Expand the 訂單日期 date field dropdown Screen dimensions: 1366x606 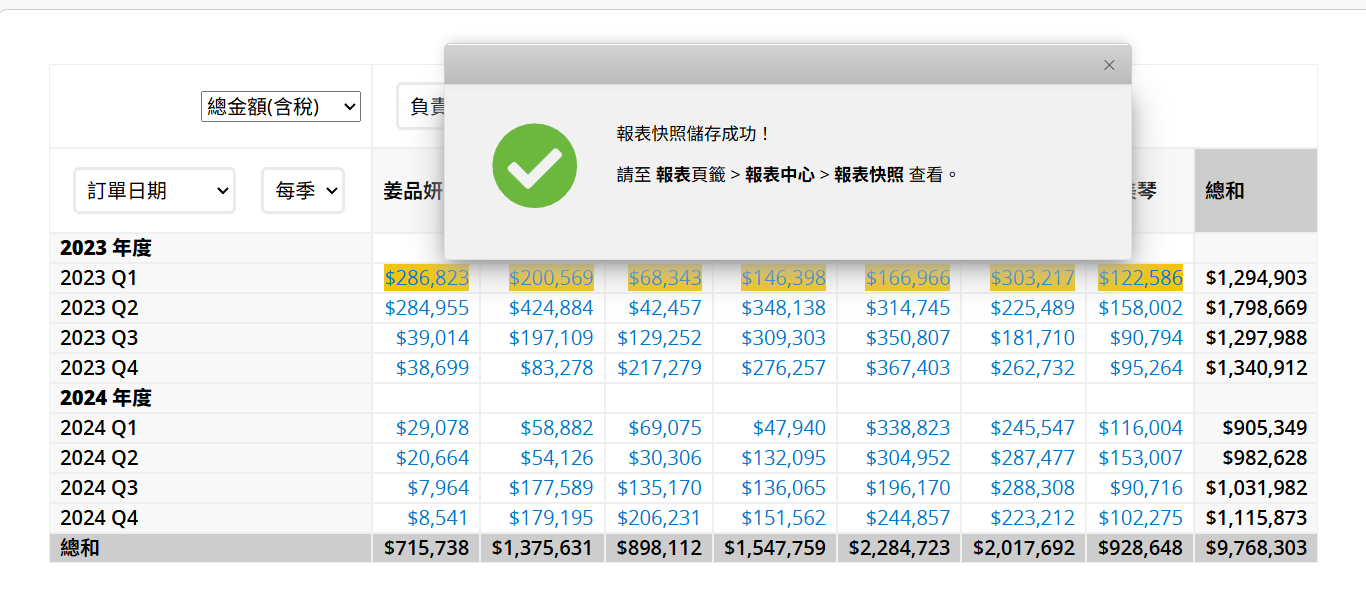154,190
